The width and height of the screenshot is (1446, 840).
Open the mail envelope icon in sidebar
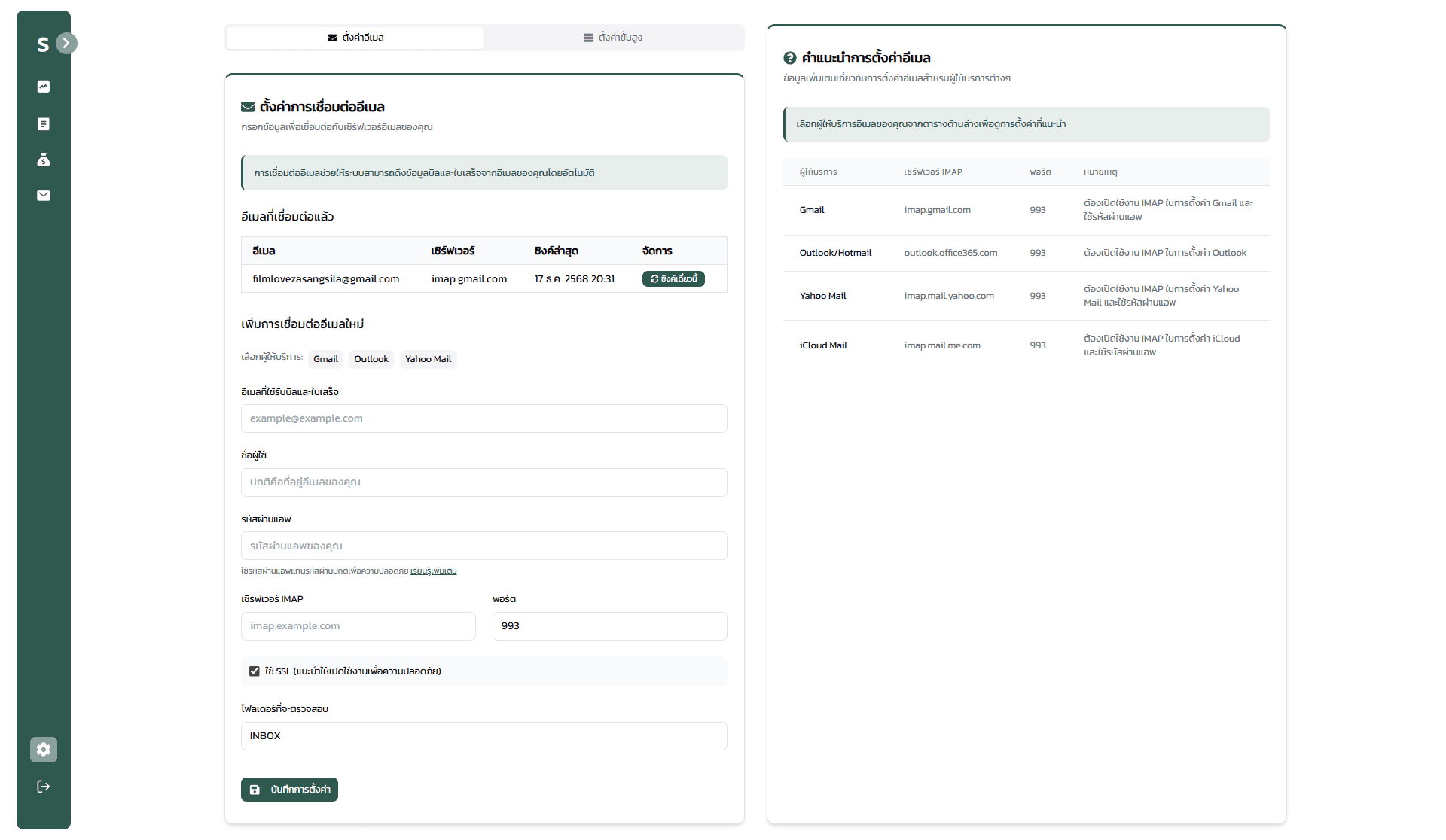44,196
